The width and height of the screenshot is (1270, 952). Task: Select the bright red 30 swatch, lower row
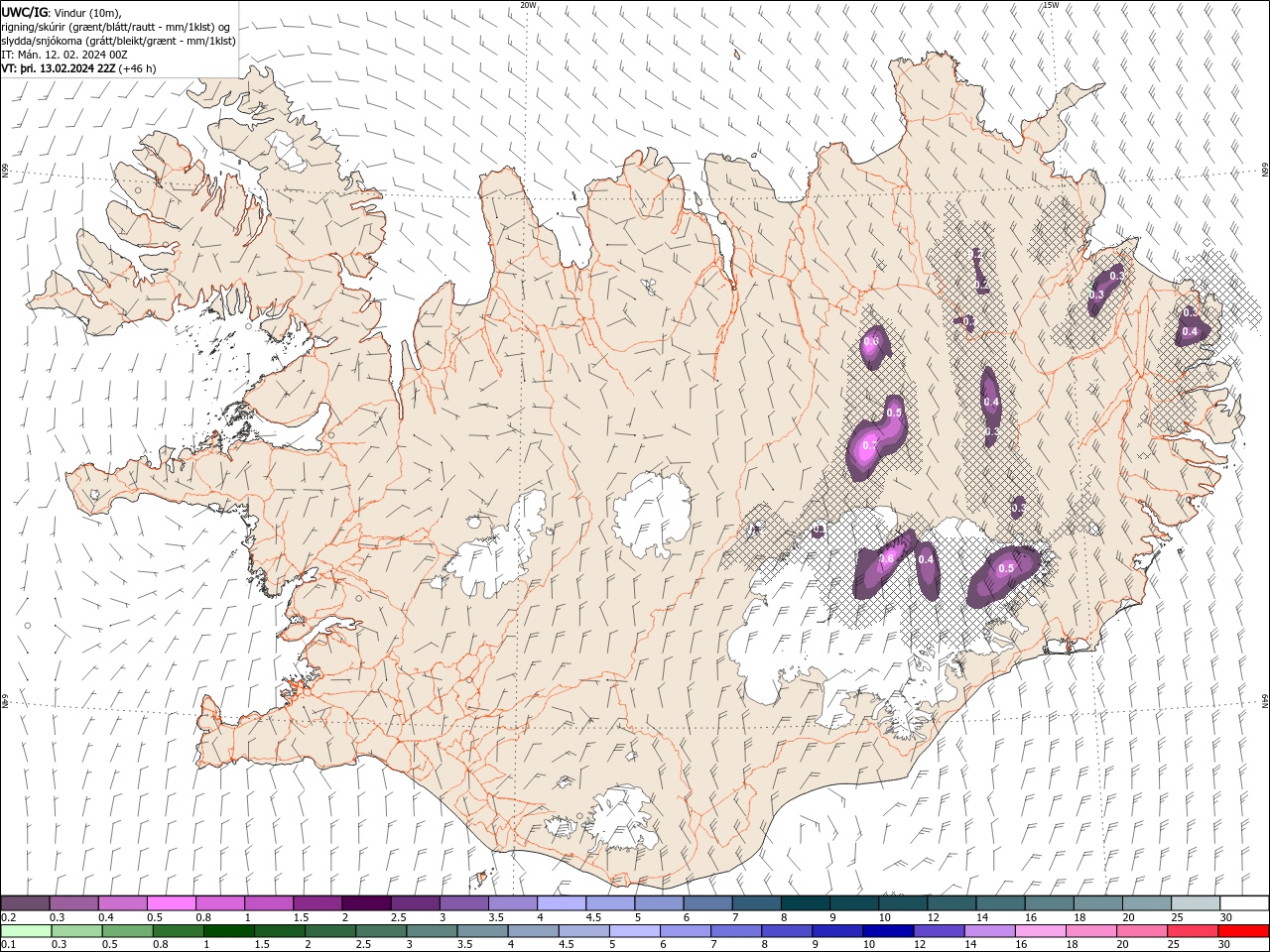[1243, 931]
